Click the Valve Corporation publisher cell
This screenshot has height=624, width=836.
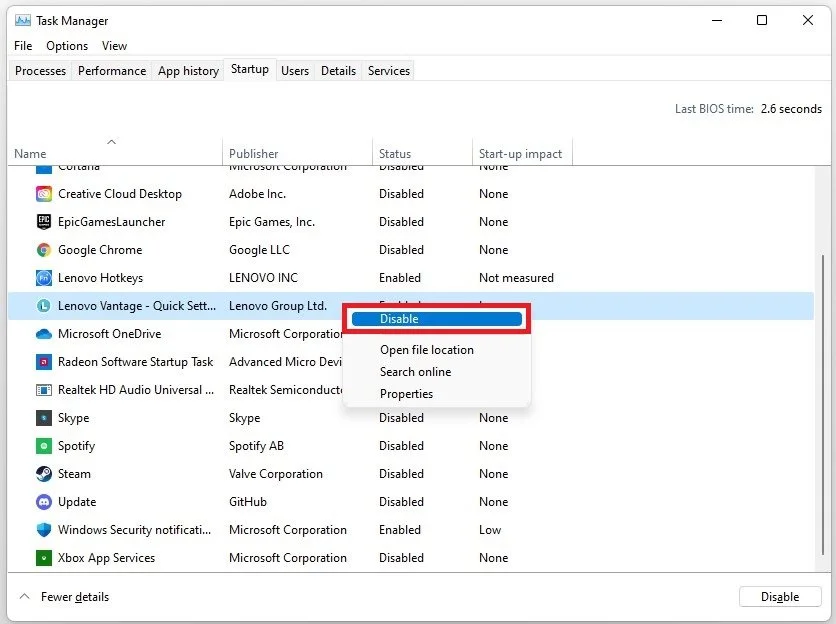[276, 474]
